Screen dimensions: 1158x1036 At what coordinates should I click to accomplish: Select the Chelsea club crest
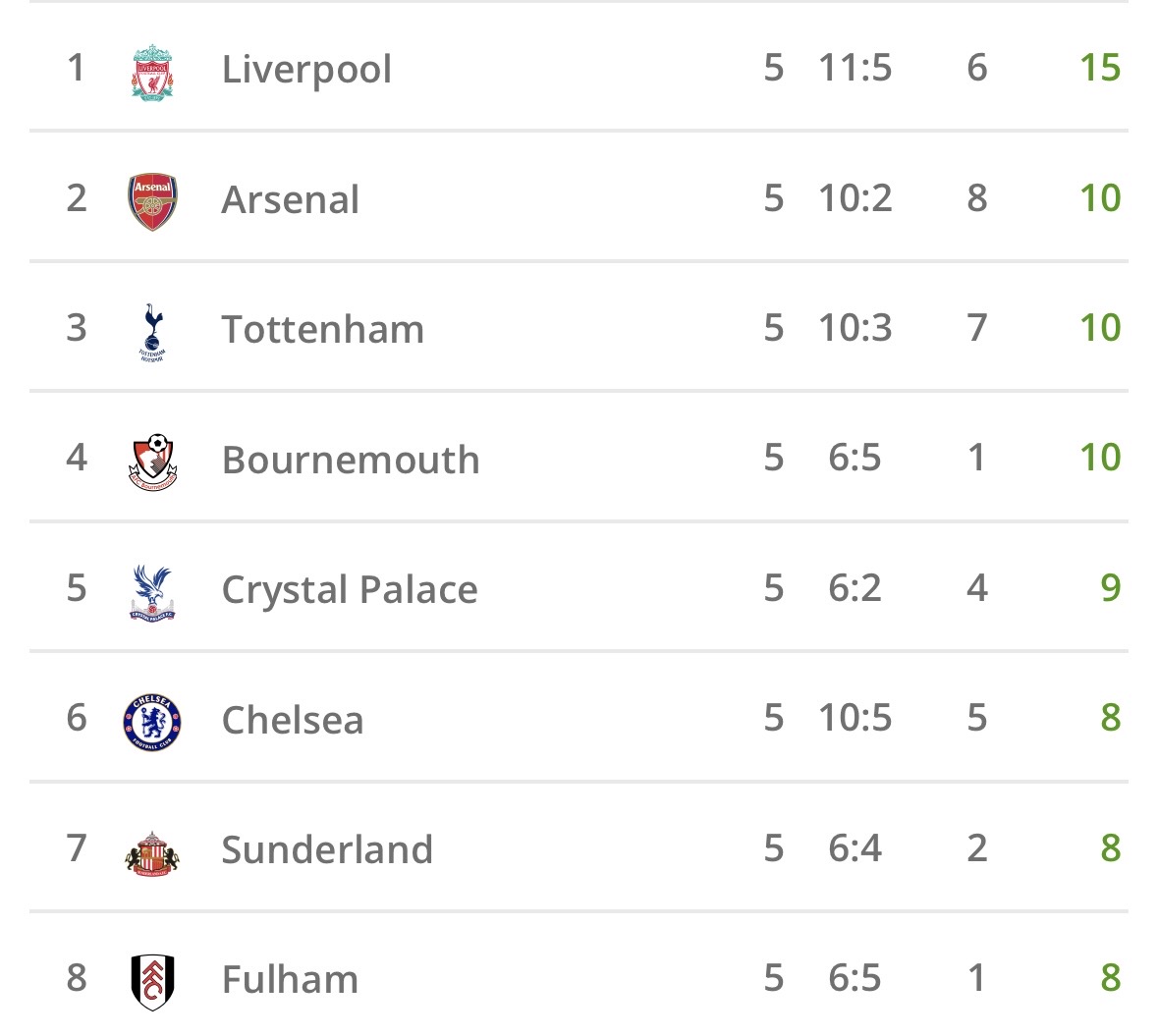[x=152, y=721]
